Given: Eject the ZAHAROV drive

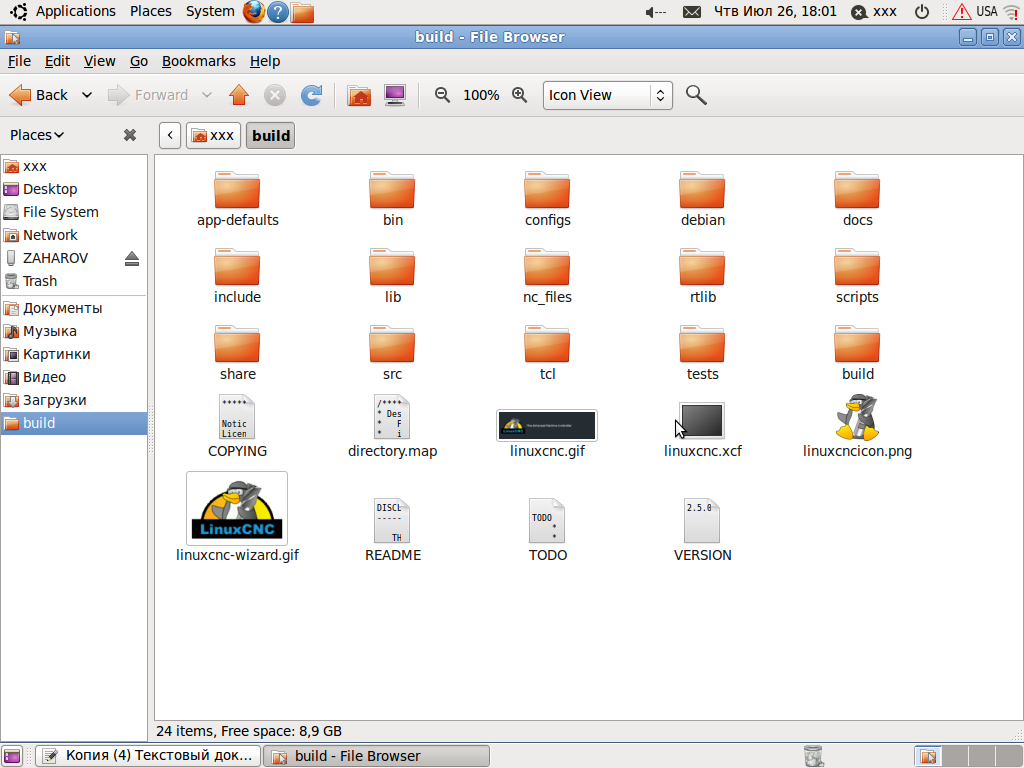Looking at the screenshot, I should click(132, 259).
